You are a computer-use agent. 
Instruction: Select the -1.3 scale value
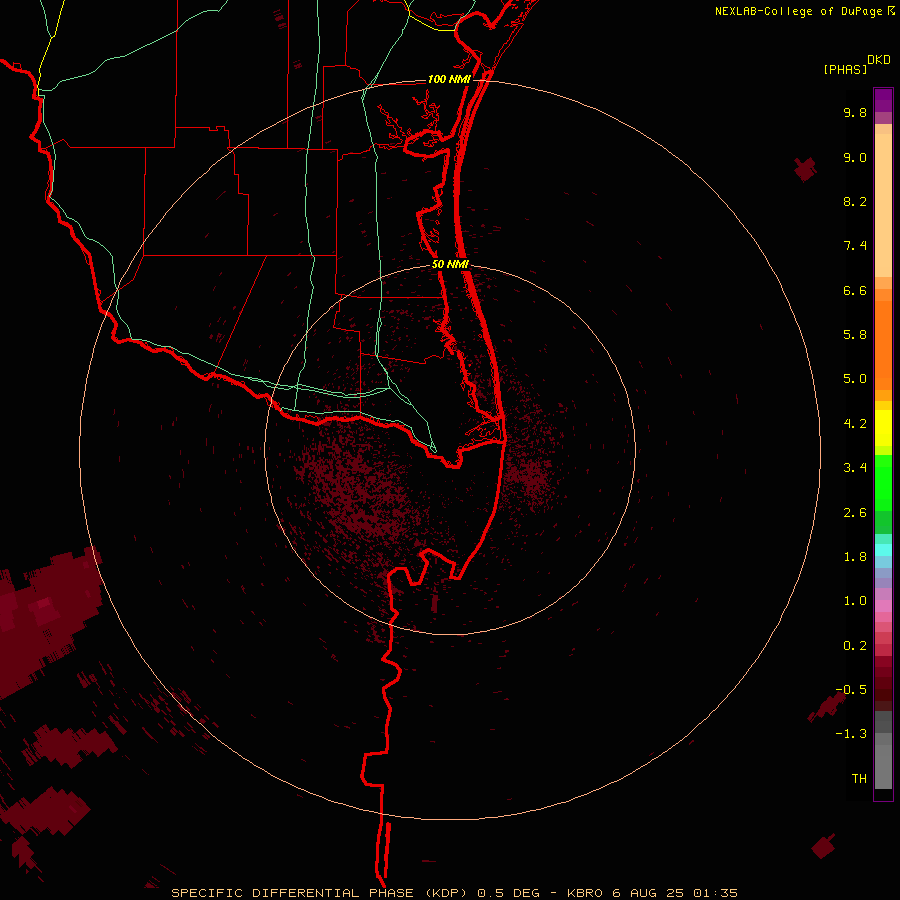851,734
